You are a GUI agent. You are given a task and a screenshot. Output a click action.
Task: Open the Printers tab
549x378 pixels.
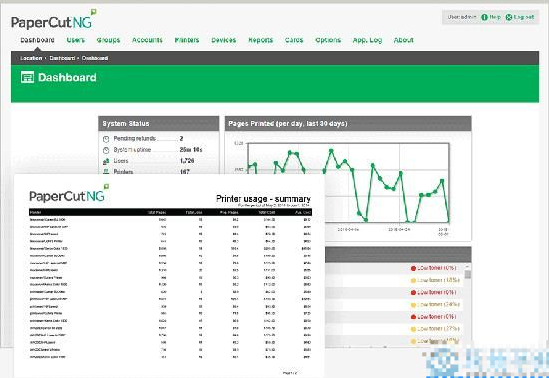point(187,40)
